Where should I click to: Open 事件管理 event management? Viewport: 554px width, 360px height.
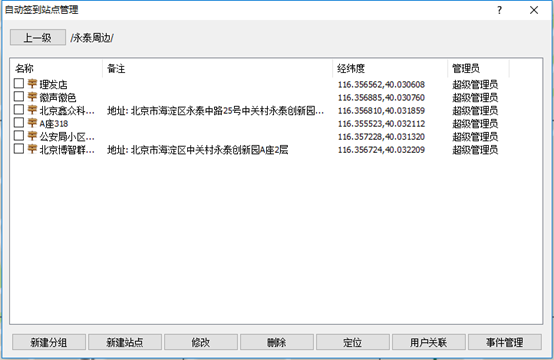click(505, 342)
